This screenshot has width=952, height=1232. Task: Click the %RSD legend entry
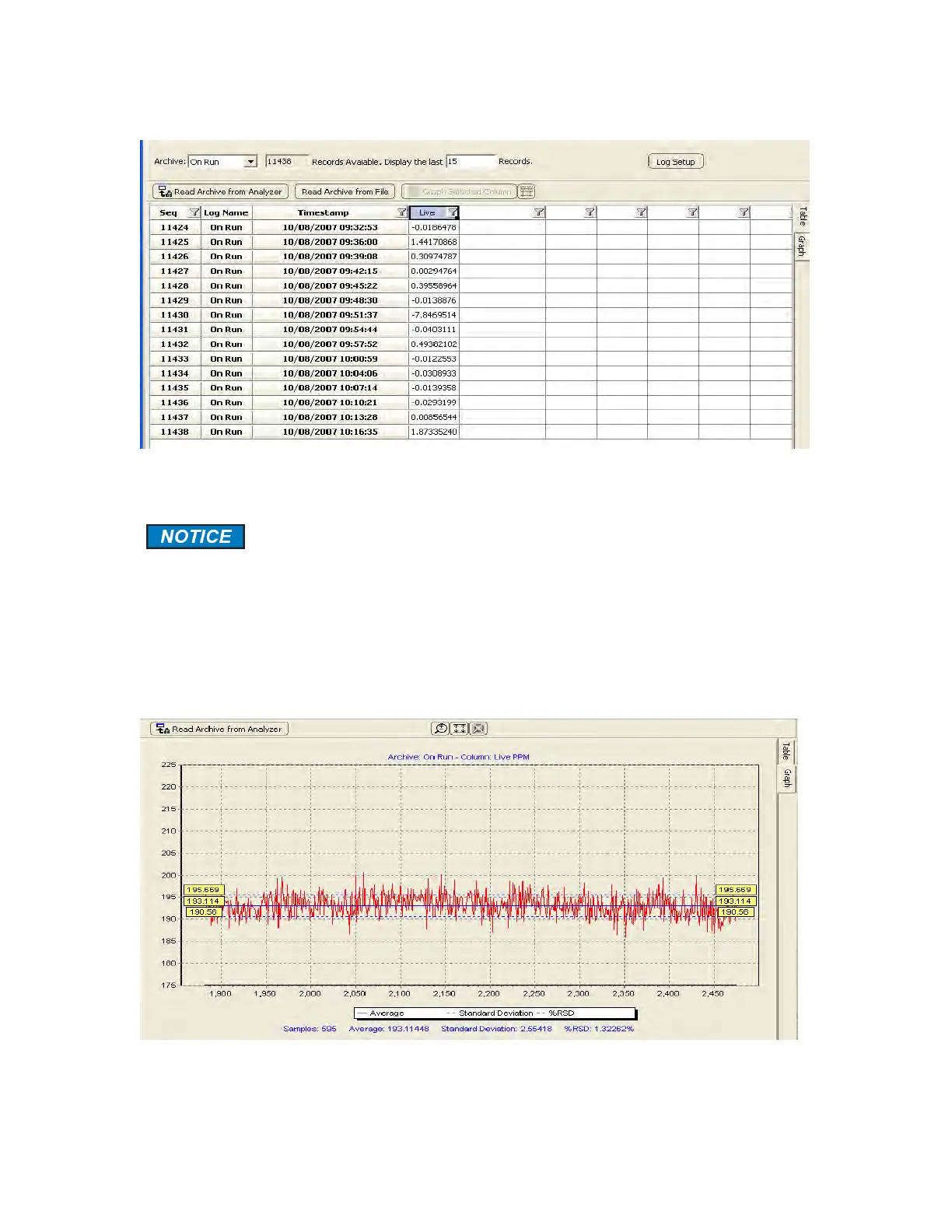(555, 1013)
